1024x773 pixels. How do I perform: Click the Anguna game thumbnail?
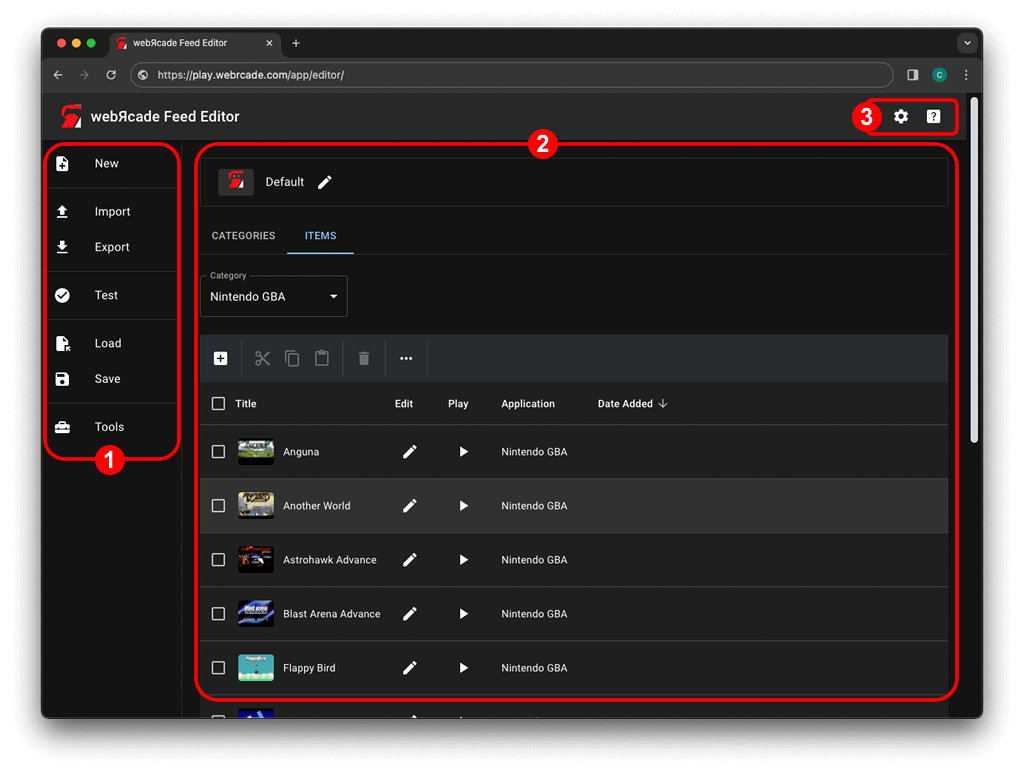256,452
